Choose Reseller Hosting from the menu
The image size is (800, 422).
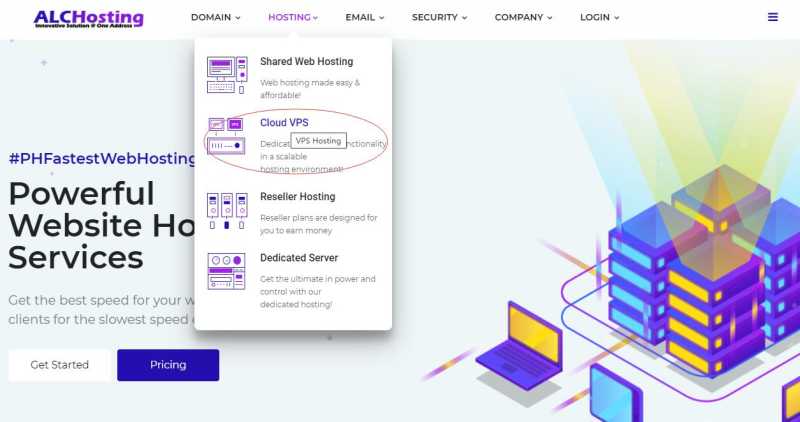[297, 196]
